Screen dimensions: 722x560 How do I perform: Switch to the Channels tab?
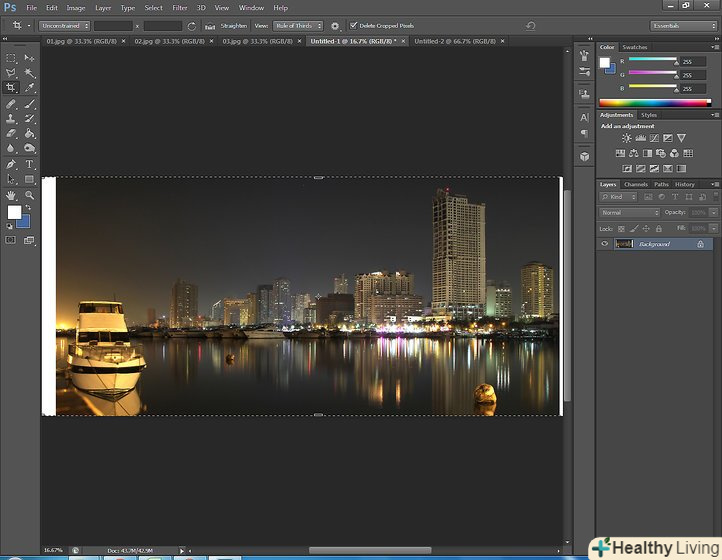pyautogui.click(x=636, y=184)
